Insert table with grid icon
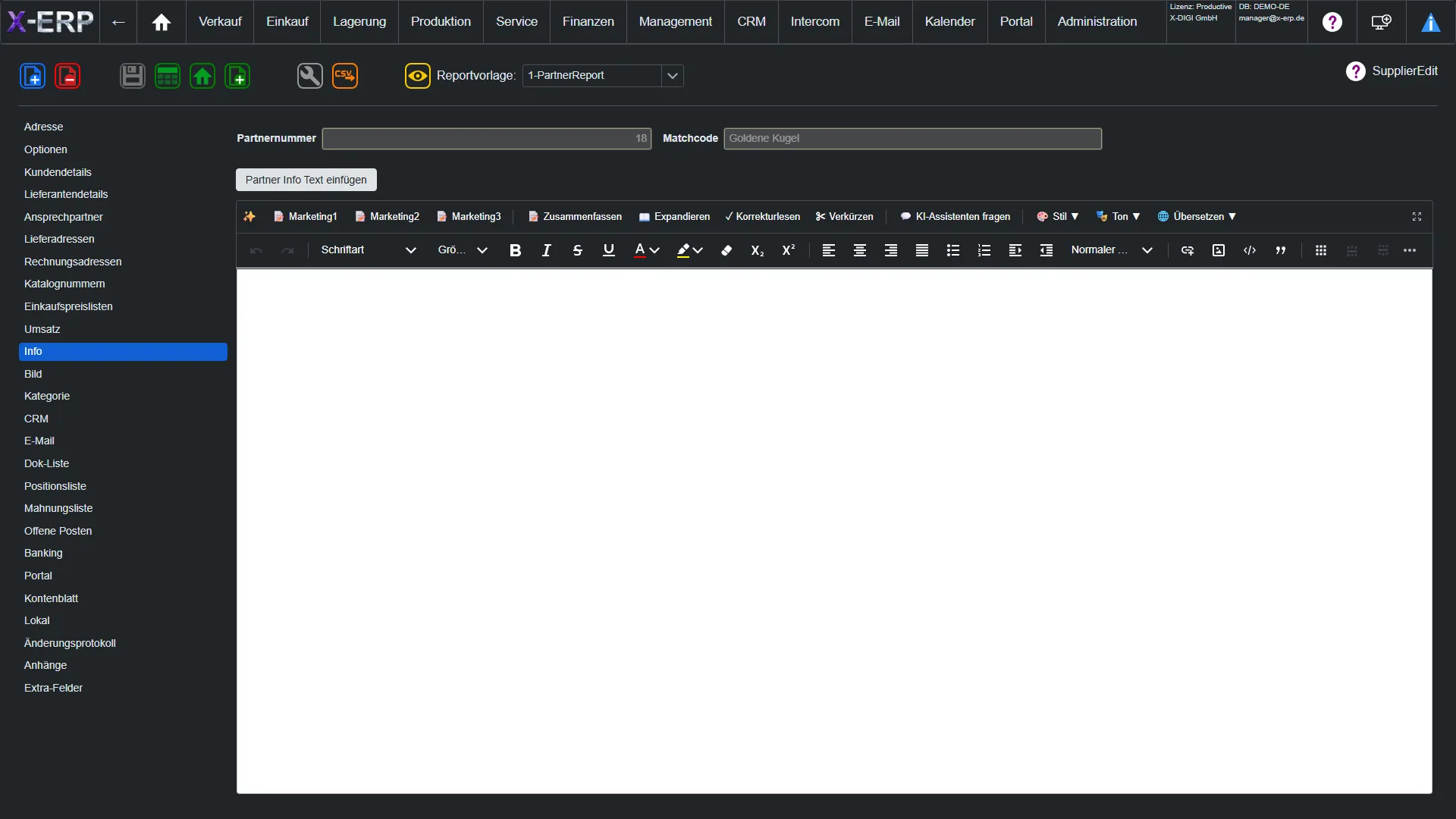Screen dimensions: 1456x819 [x=1321, y=250]
